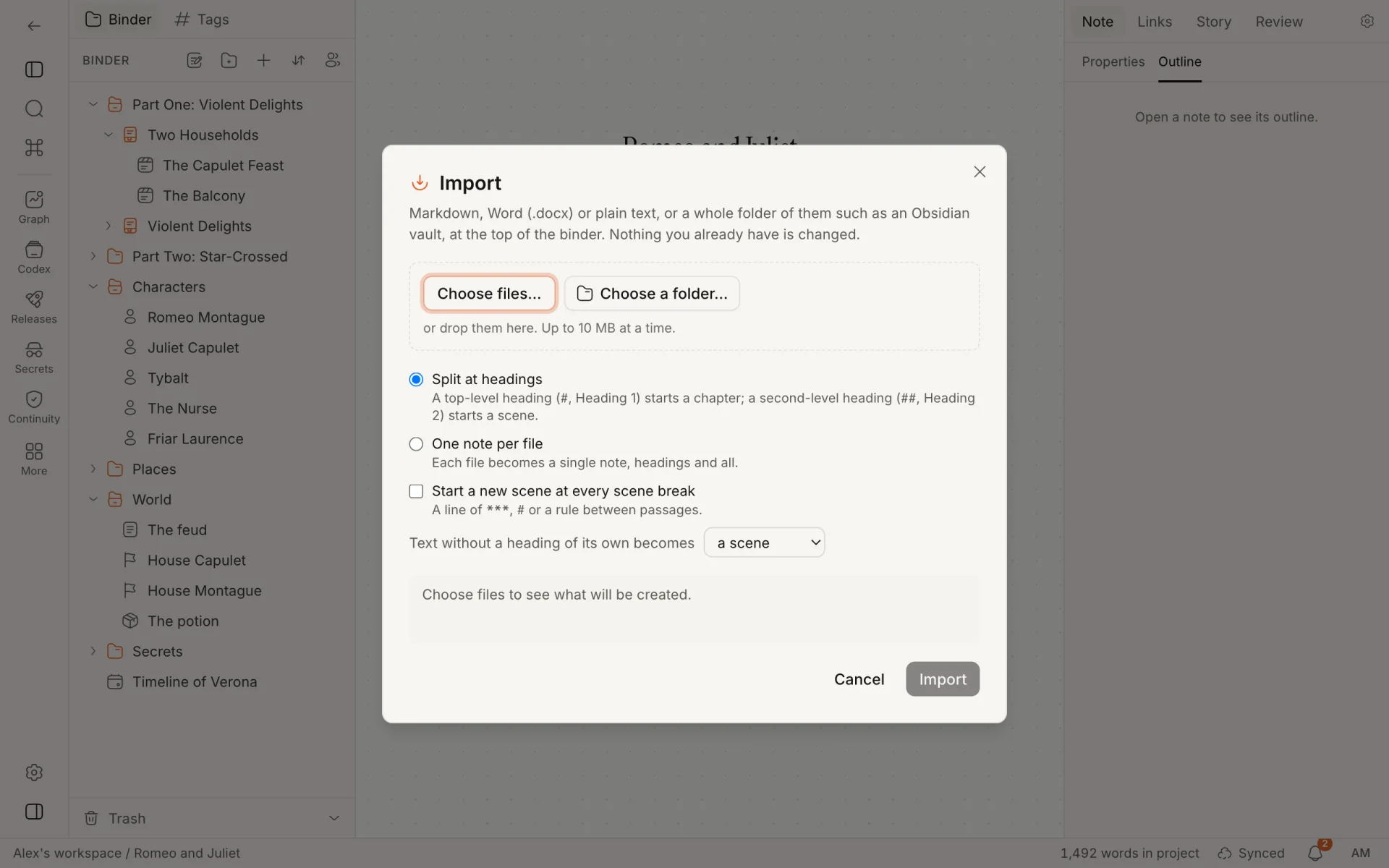
Task: Click the sort arrows icon in Binder toolbar
Action: coord(298,61)
